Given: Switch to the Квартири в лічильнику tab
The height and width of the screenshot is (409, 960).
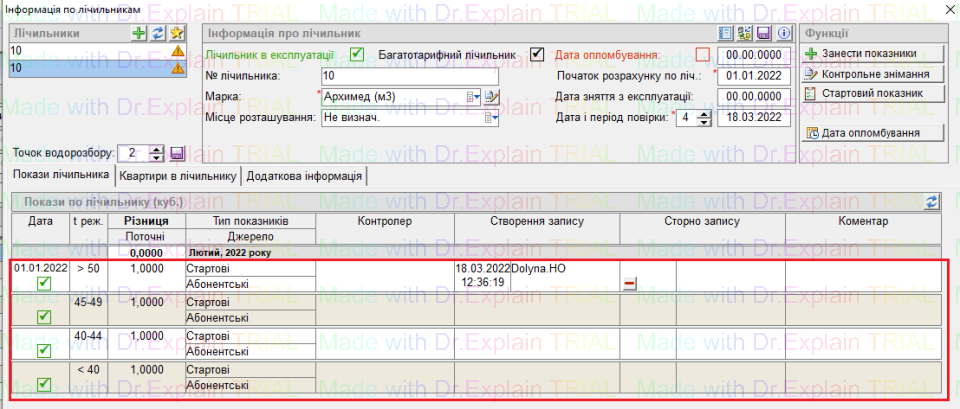Looking at the screenshot, I should [x=177, y=176].
